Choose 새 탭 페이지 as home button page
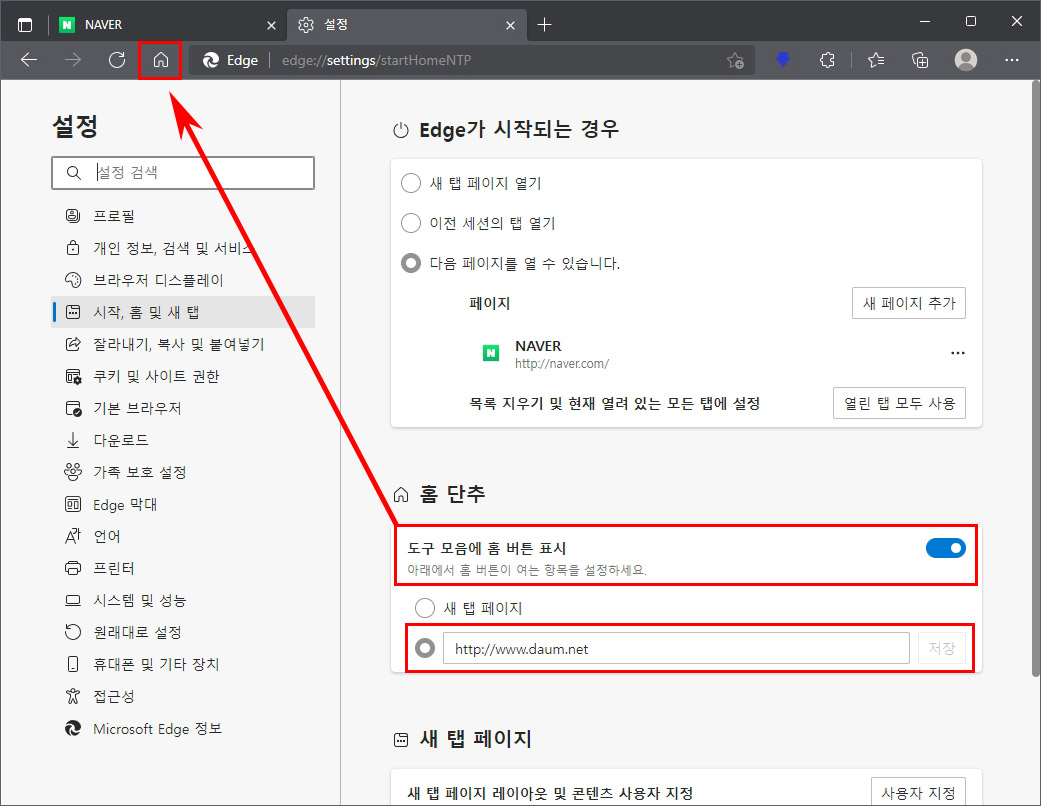 coord(424,607)
